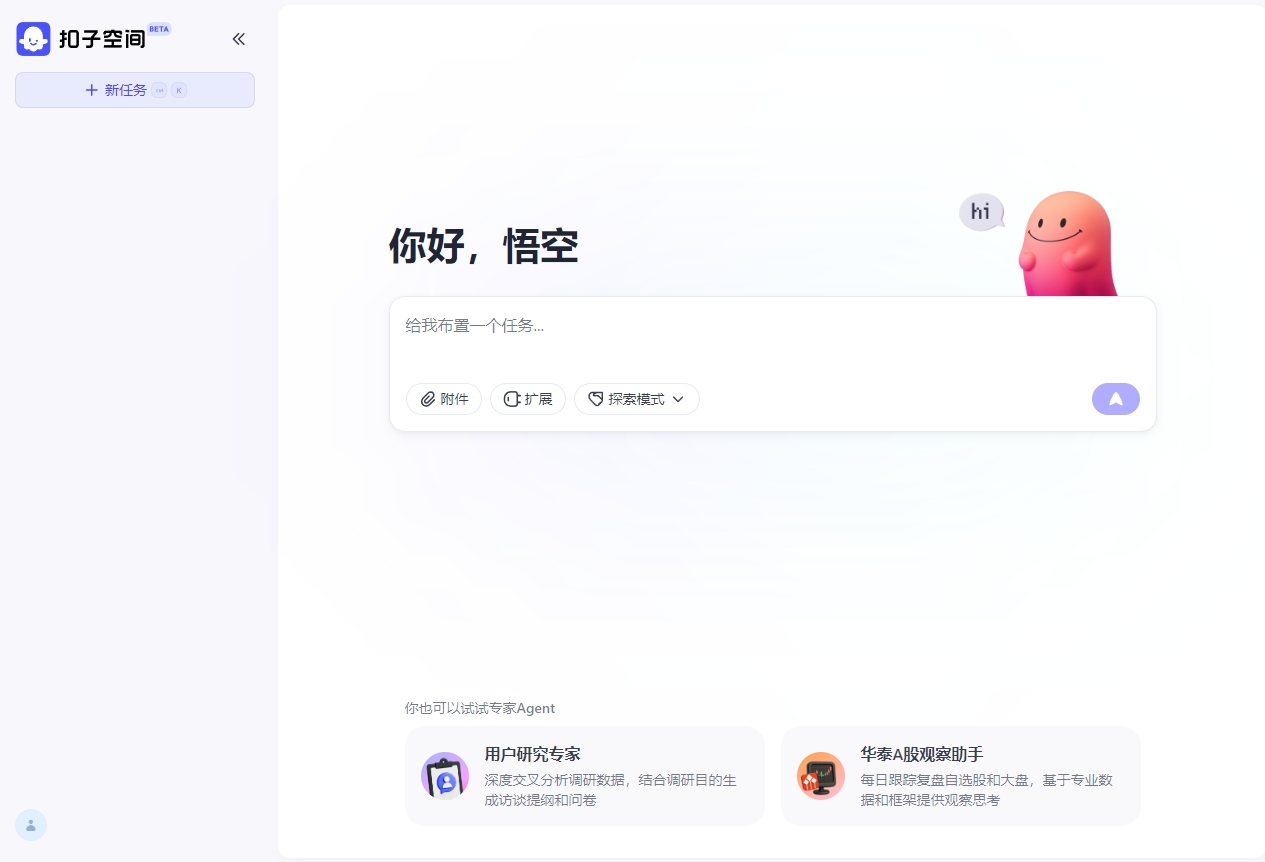Expand the chevron next to 探索模式
This screenshot has width=1265, height=862.
point(678,399)
